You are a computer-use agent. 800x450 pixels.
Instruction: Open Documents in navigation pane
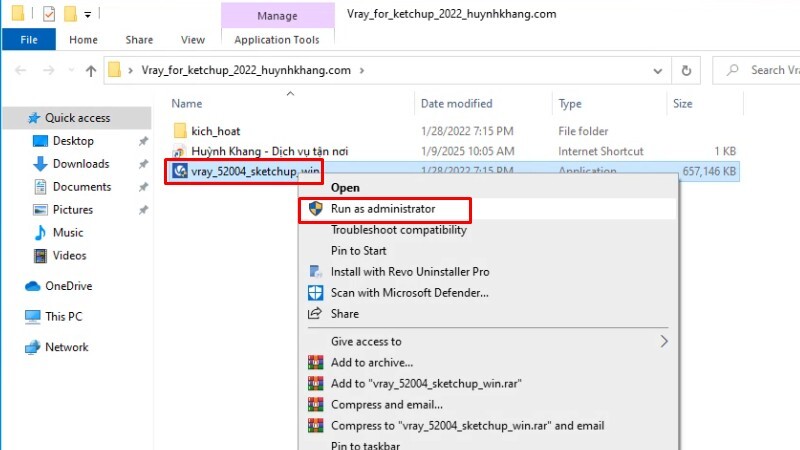click(82, 187)
